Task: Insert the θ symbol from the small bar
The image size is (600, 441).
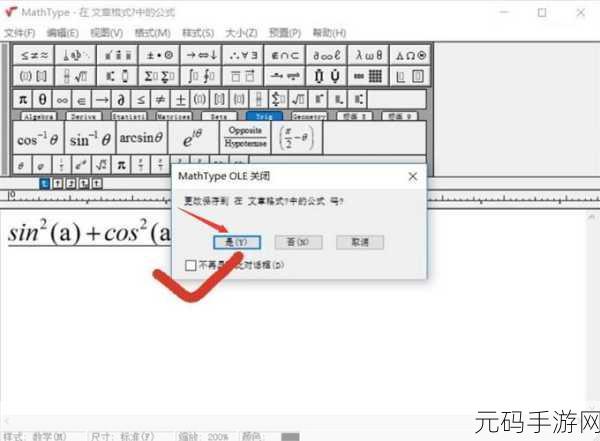Action: point(42,100)
